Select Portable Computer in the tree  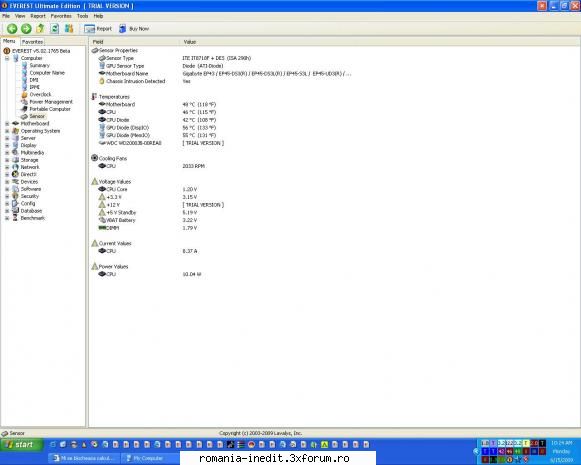pos(50,109)
